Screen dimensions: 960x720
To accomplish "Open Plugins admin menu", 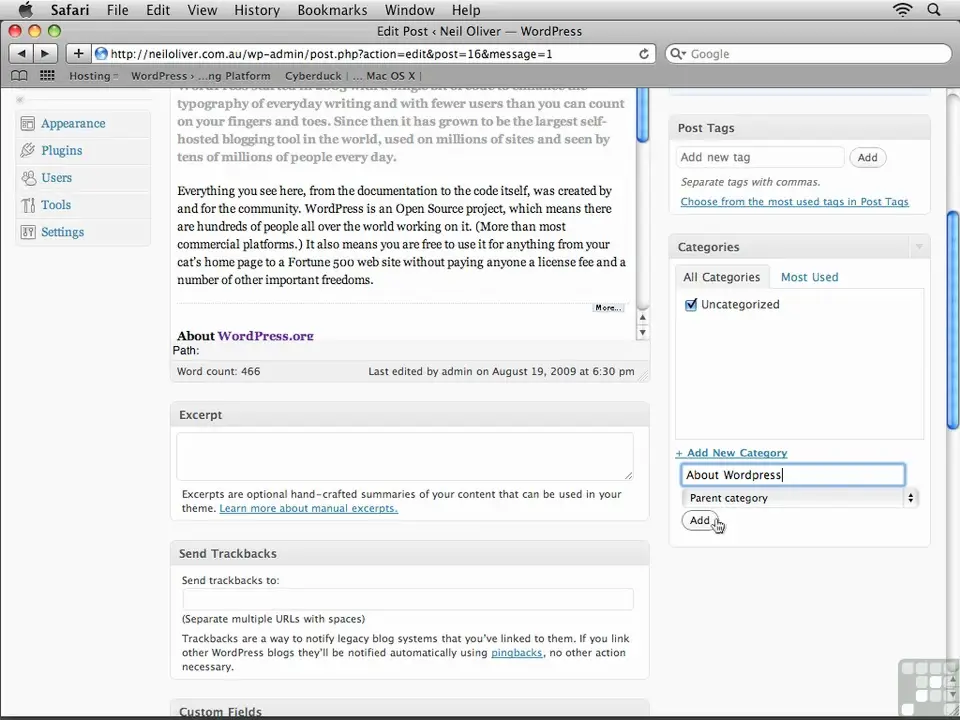I will [x=62, y=151].
